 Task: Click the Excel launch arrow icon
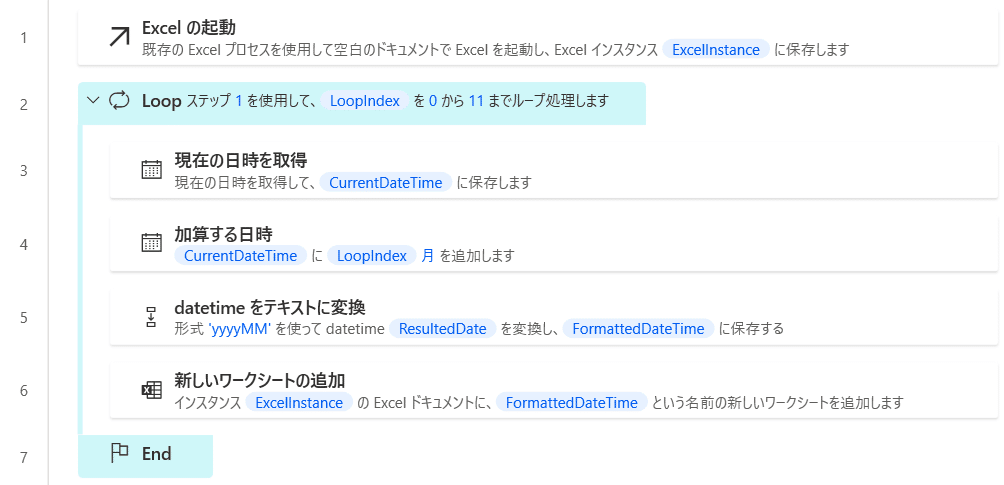point(119,37)
